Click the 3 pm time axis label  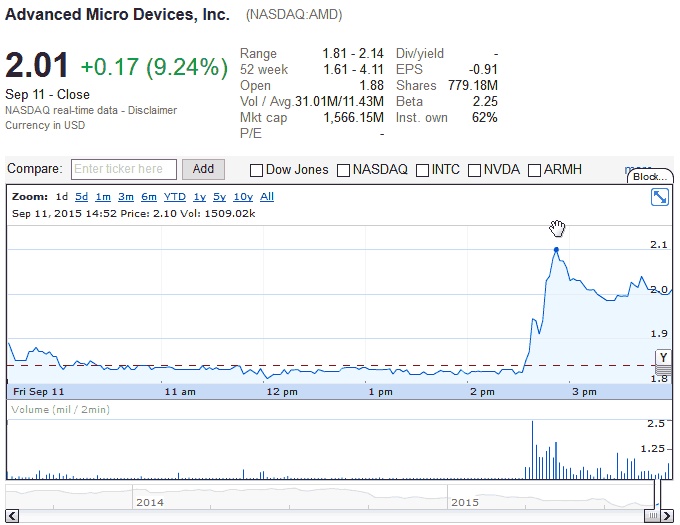click(584, 392)
